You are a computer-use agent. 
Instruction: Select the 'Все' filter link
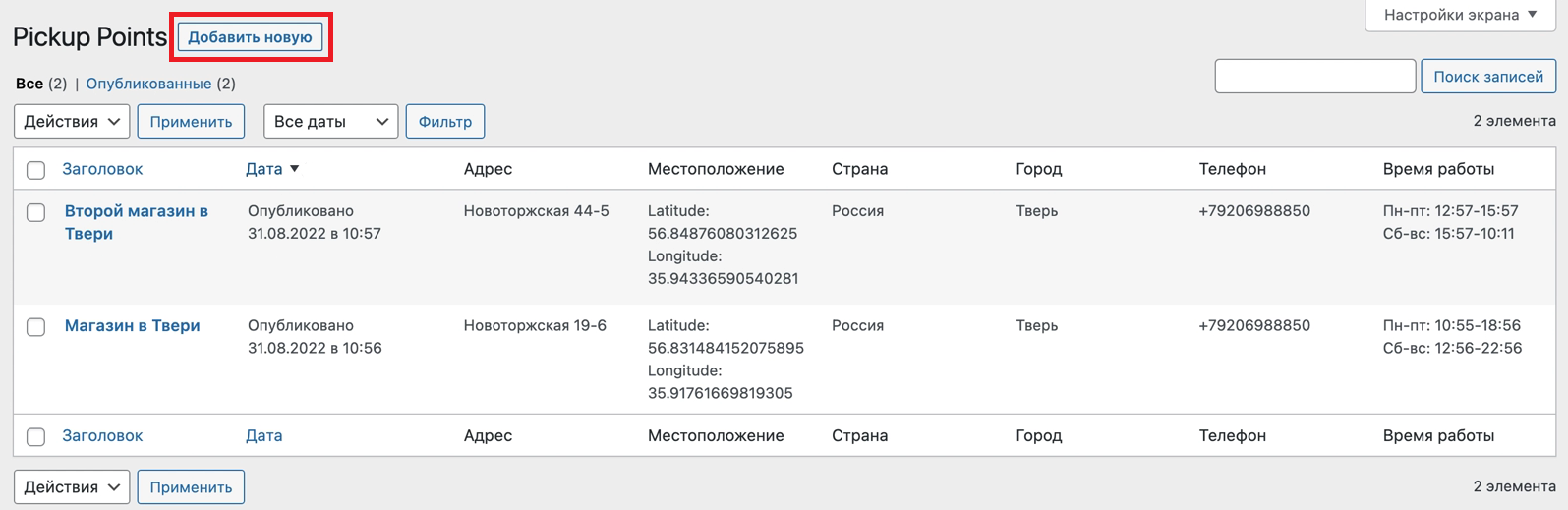tap(29, 84)
